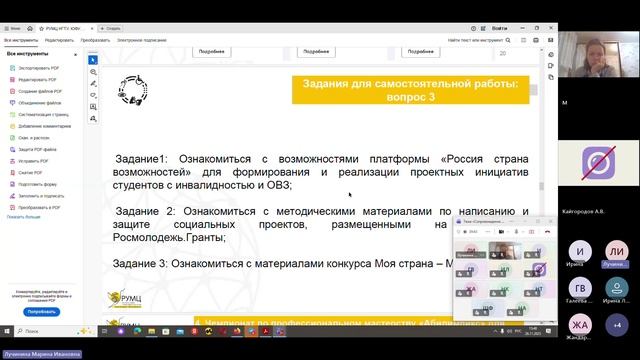Click the presenter webcam video tile
This screenshot has width=640, height=360.
[599, 54]
